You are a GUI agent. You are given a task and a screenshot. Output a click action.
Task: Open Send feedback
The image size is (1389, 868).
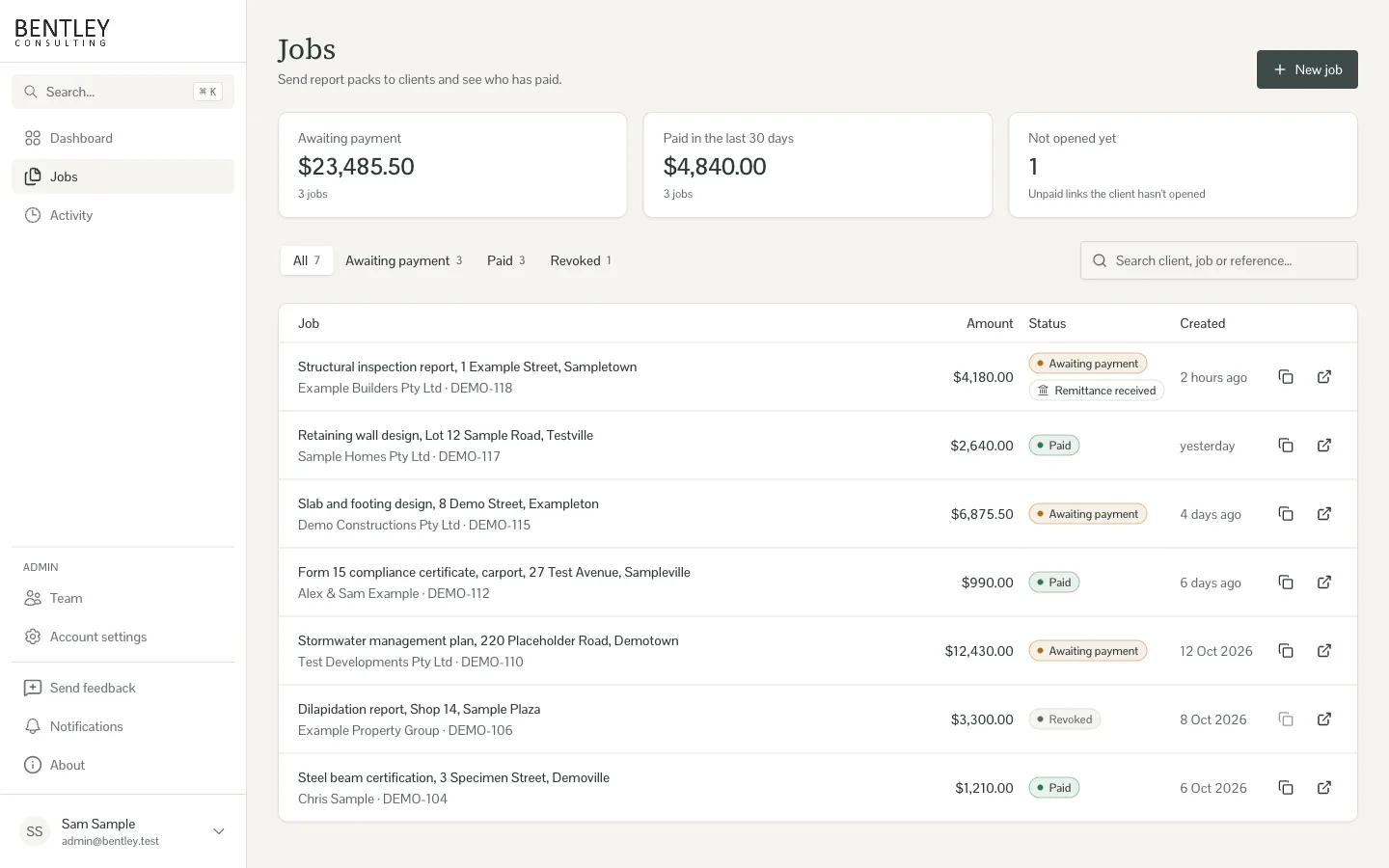[123, 688]
